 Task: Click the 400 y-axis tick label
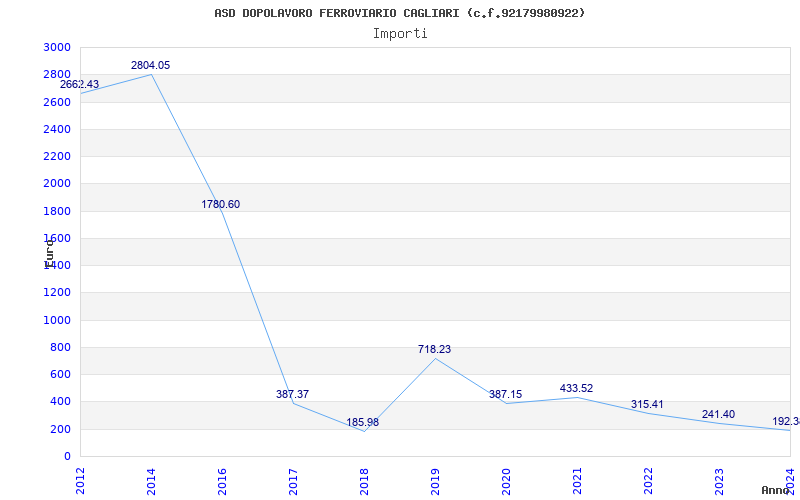click(x=60, y=402)
